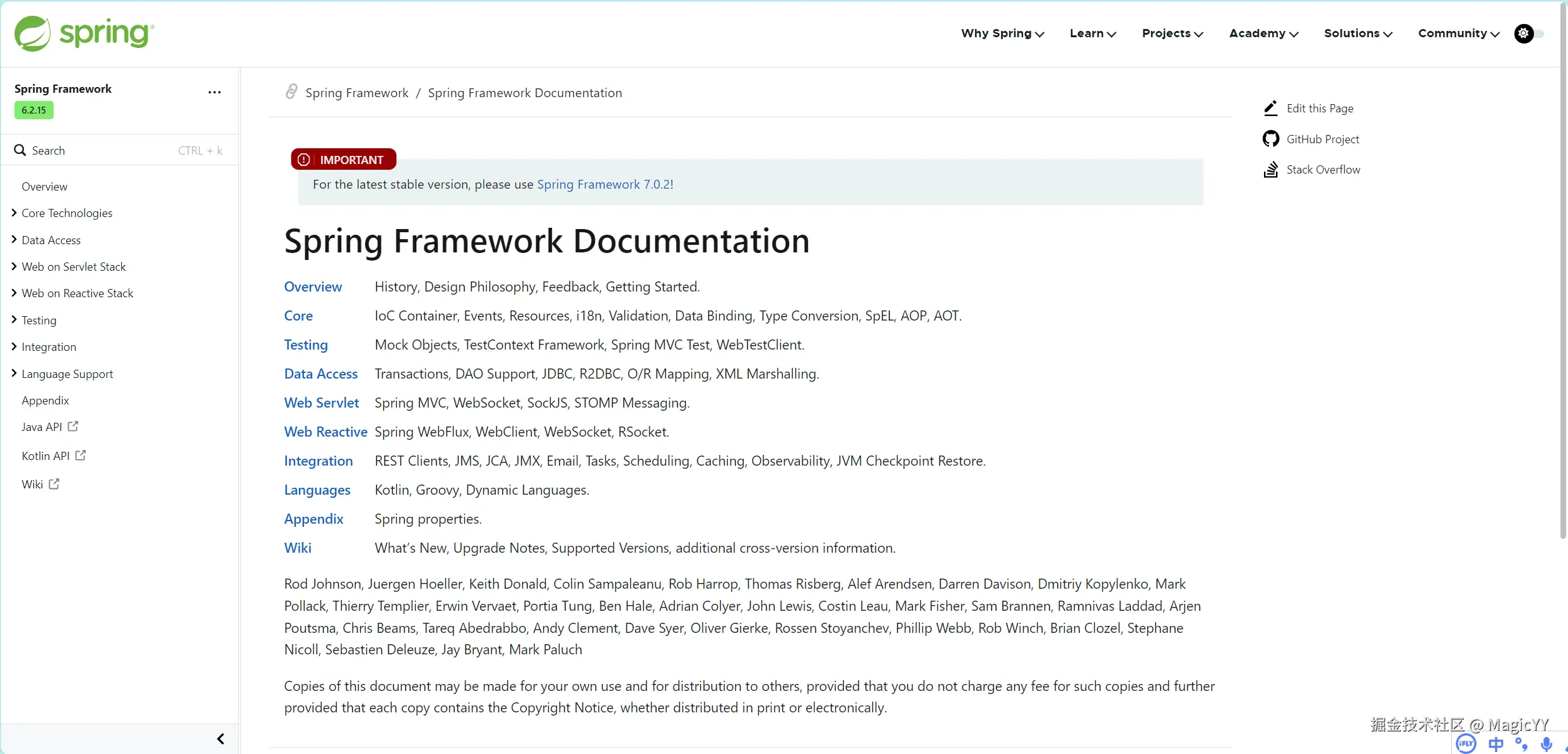1568x754 pixels.
Task: Toggle the dark mode theme switch
Action: [1529, 33]
